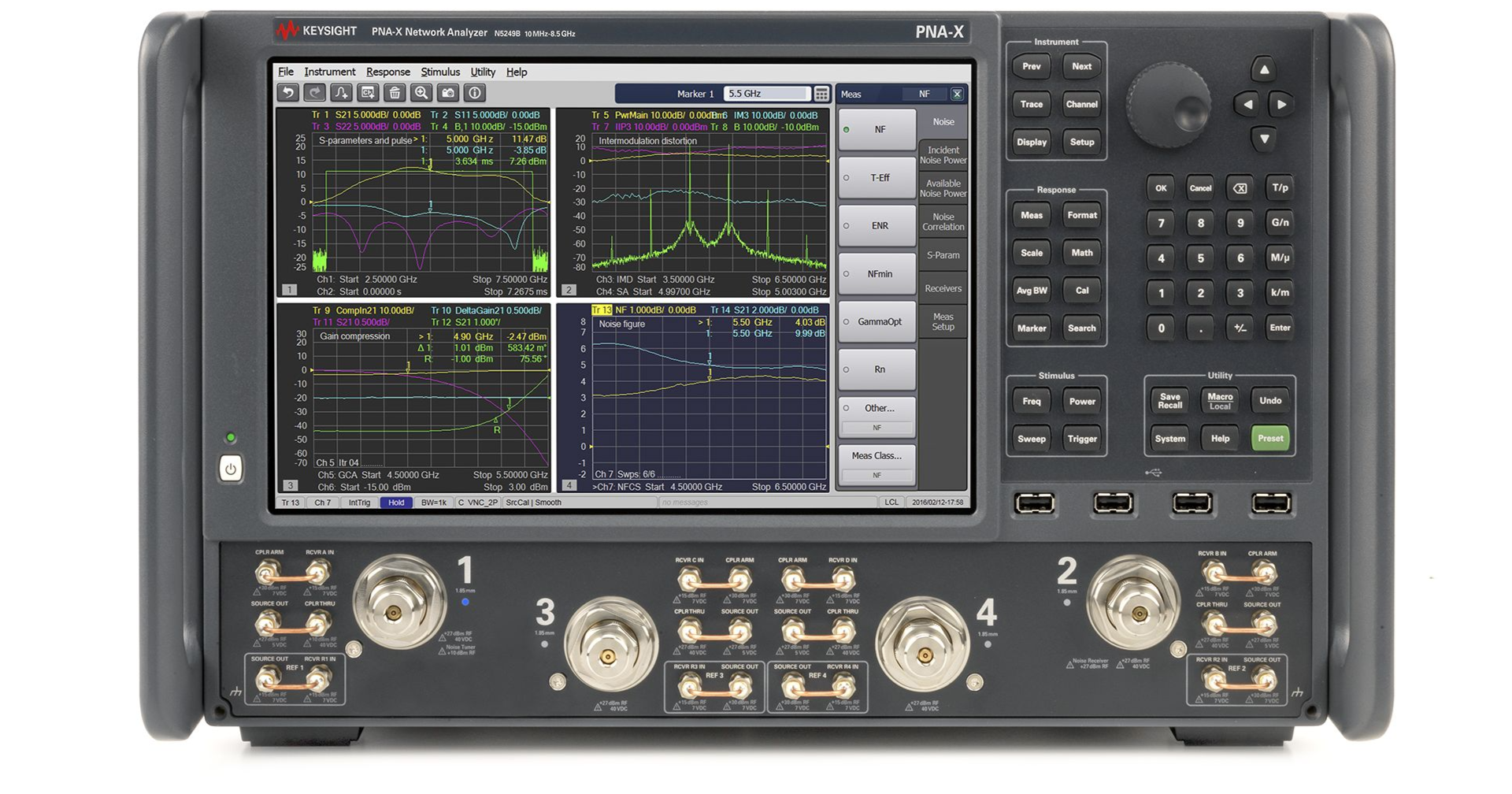Viewport: 1512px width, 794px height.
Task: Click the undo arrow toolbar icon on screen
Action: tap(288, 93)
